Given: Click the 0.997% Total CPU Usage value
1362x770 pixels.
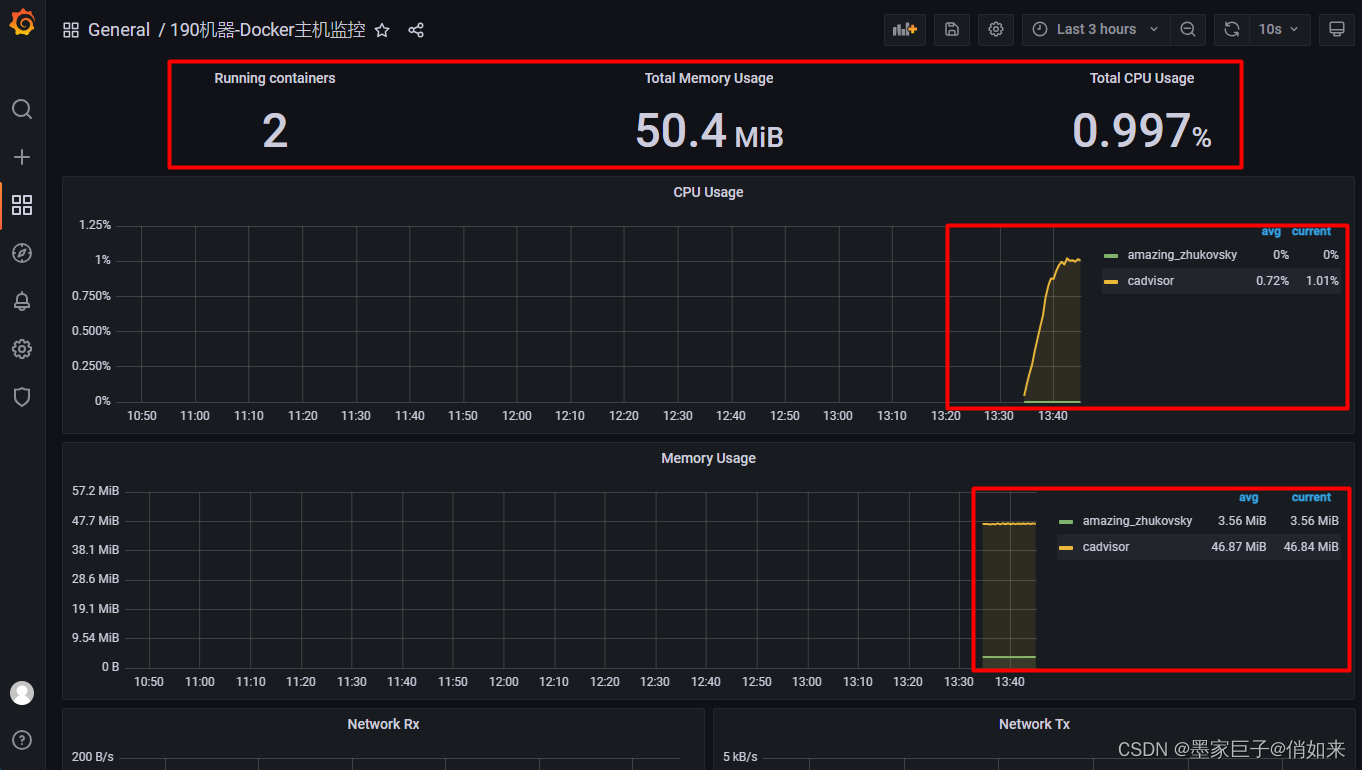Looking at the screenshot, I should (1142, 131).
